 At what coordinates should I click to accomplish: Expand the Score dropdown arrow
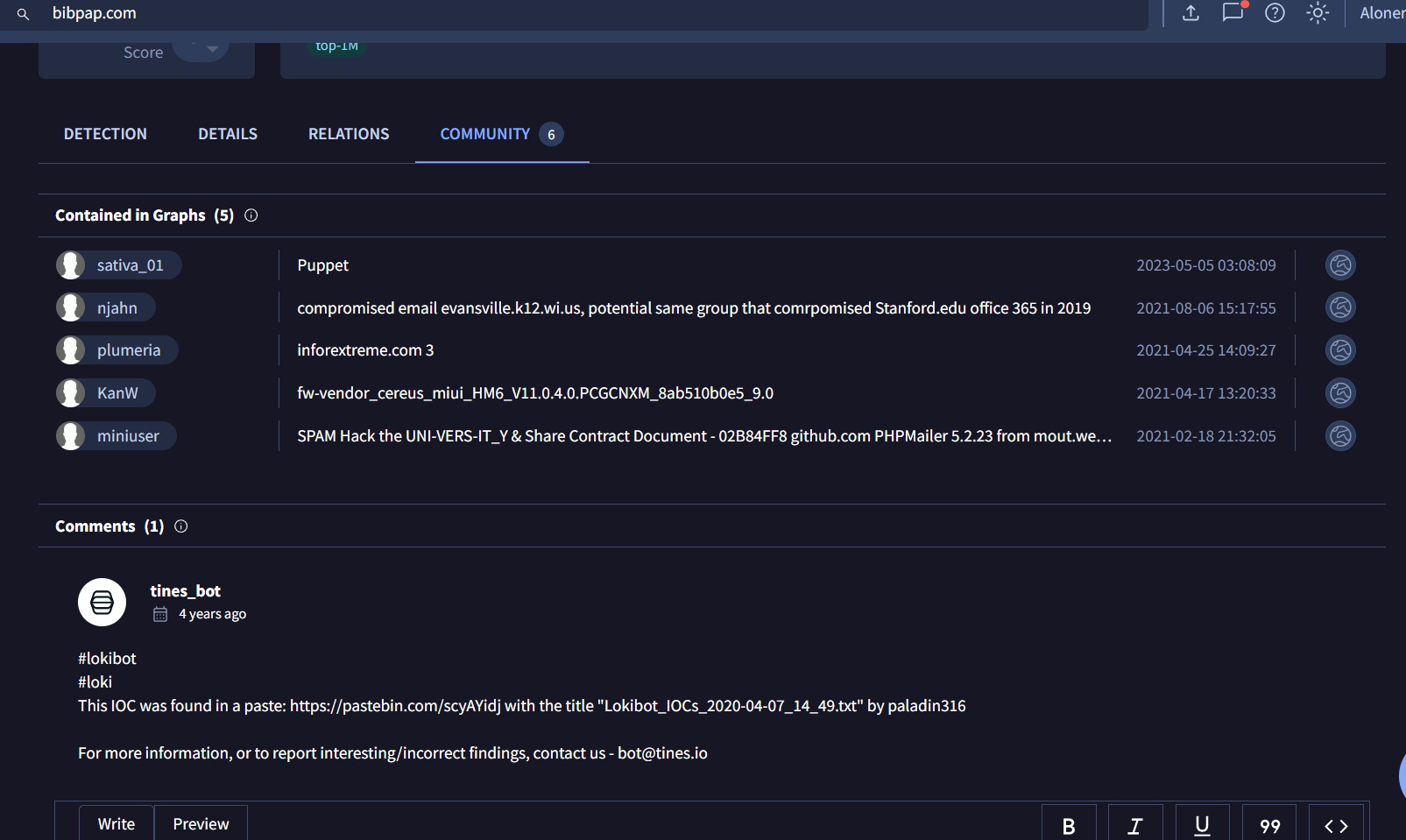(212, 49)
